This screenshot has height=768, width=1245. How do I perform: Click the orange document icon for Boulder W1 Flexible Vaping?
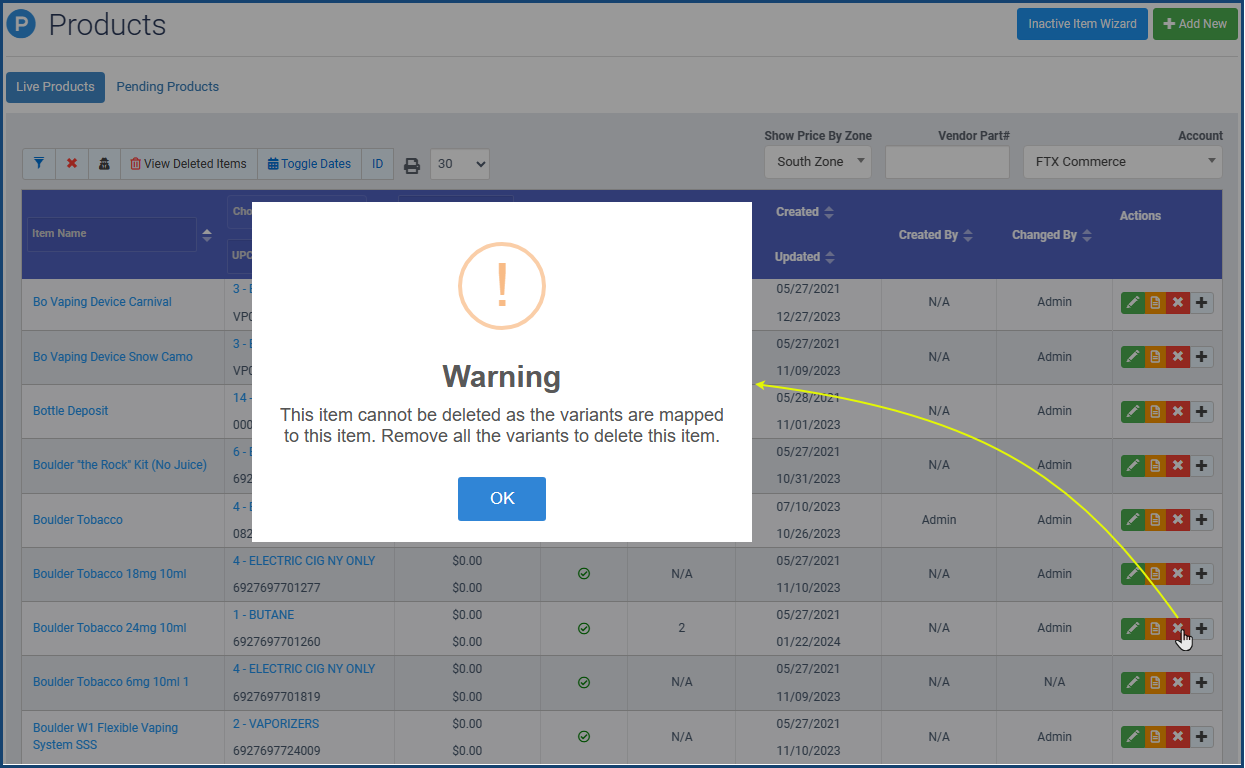pyautogui.click(x=1155, y=737)
